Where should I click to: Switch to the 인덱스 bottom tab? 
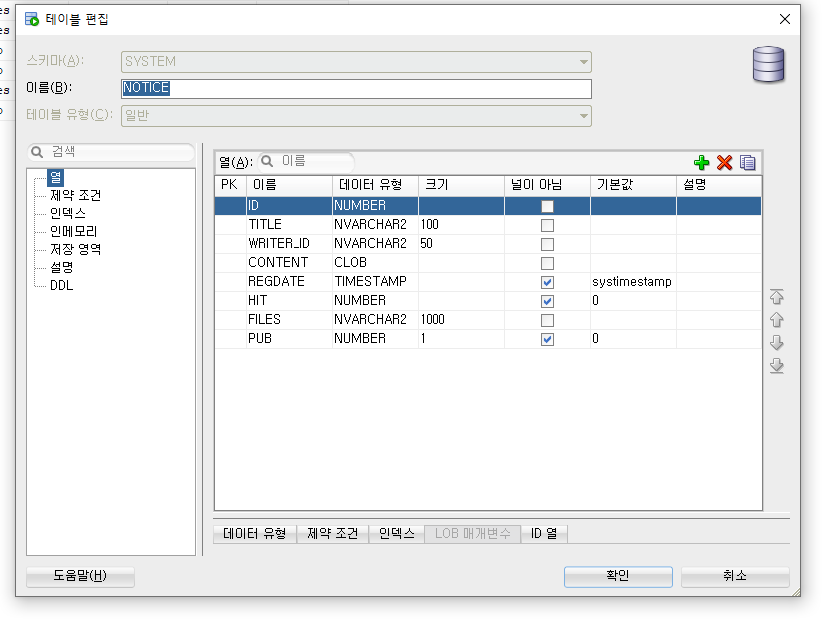coord(396,533)
